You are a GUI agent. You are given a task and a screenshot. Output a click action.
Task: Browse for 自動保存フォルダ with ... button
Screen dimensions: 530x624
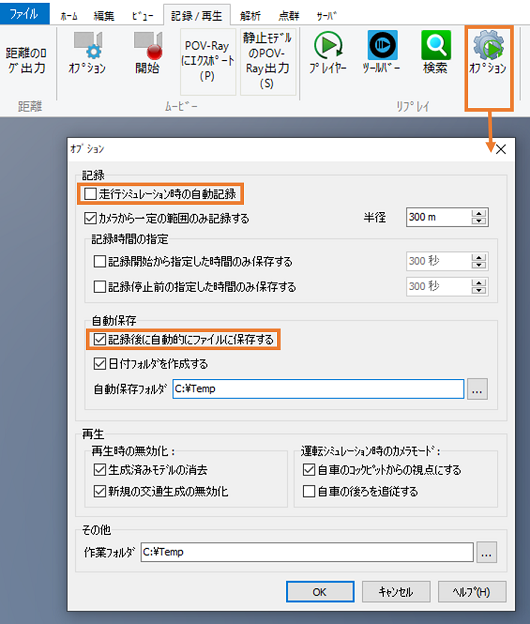click(477, 389)
